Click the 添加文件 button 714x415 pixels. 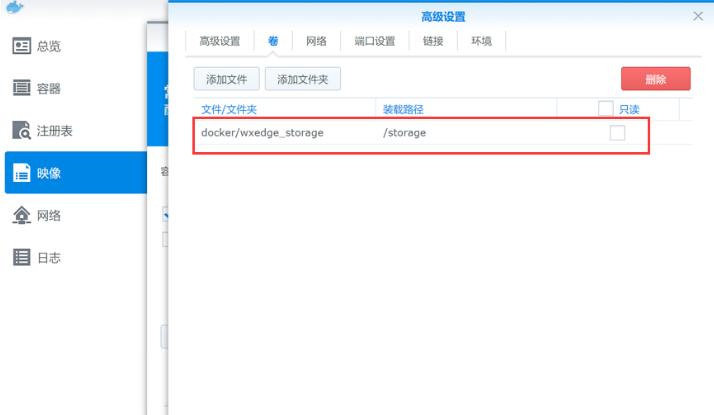(226, 79)
